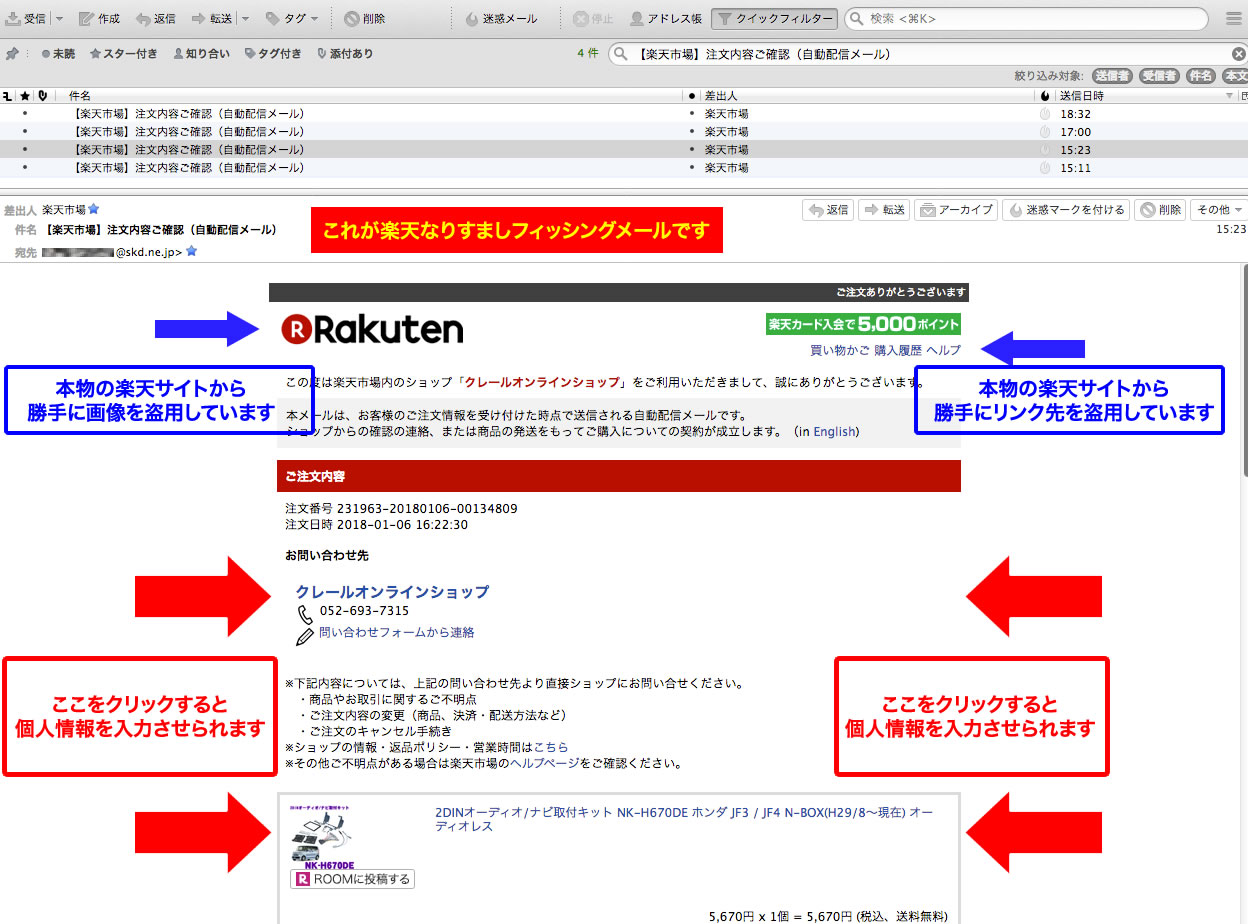Open the ヘルプ link near the banner
Viewport: 1248px width, 924px height.
point(943,350)
